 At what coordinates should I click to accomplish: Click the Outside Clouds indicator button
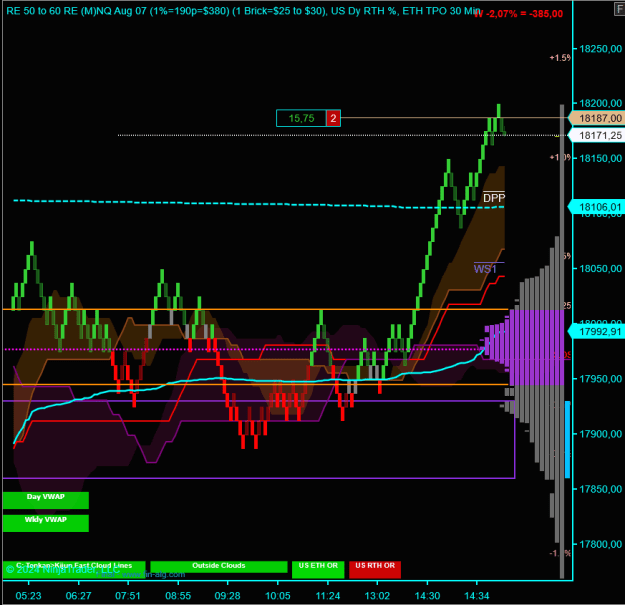click(218, 566)
